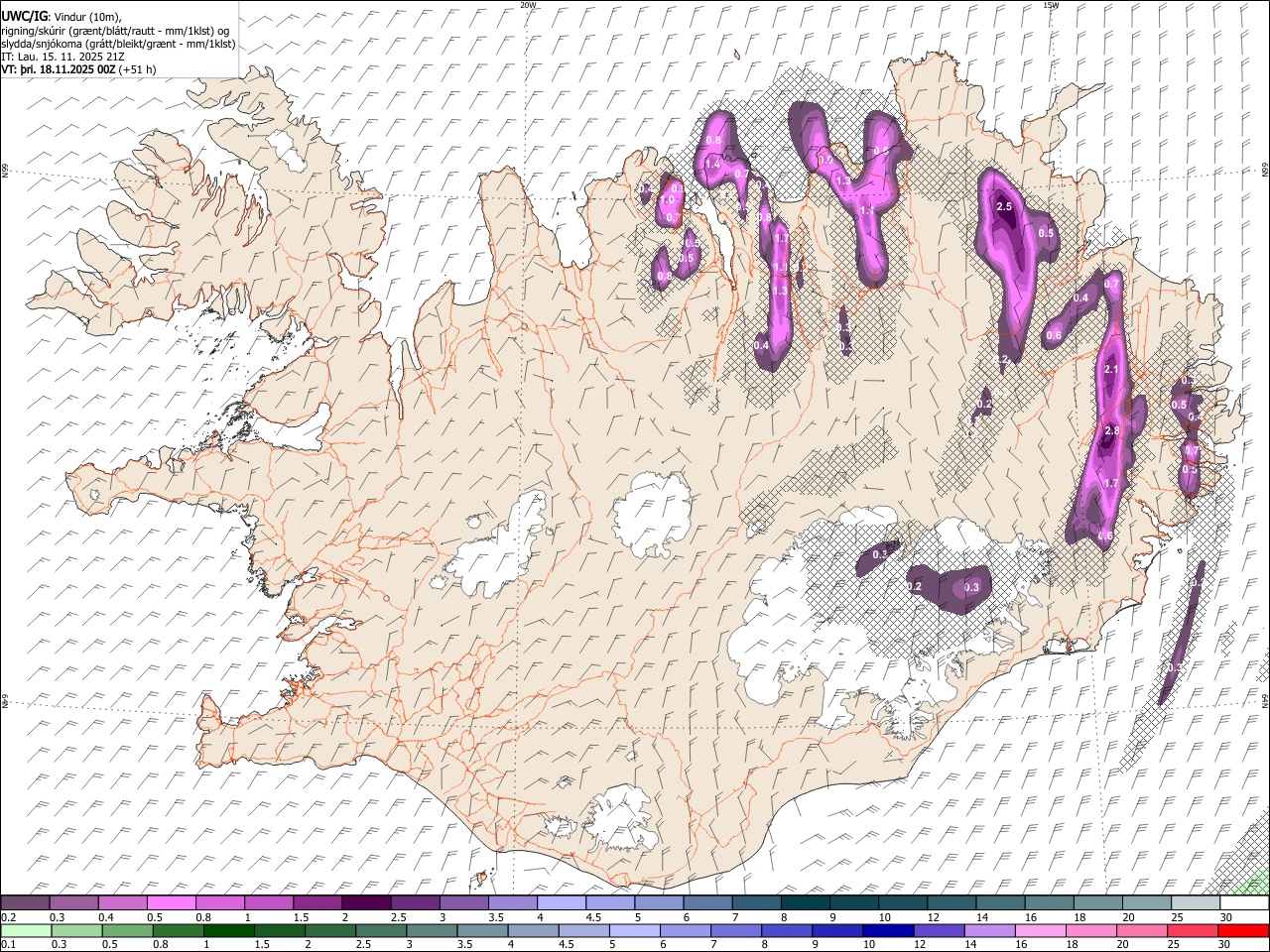Select white snow swatch above 30
The height and width of the screenshot is (952, 1270).
click(x=1242, y=903)
